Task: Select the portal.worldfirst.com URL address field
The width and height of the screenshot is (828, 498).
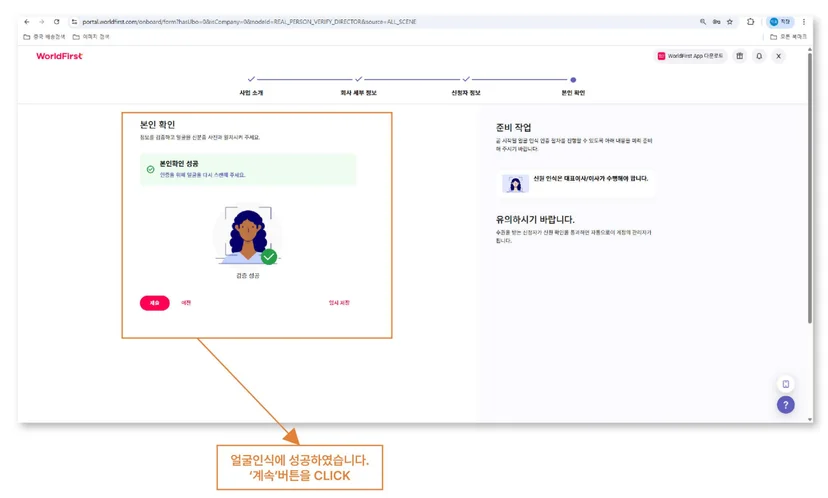Action: click(249, 22)
